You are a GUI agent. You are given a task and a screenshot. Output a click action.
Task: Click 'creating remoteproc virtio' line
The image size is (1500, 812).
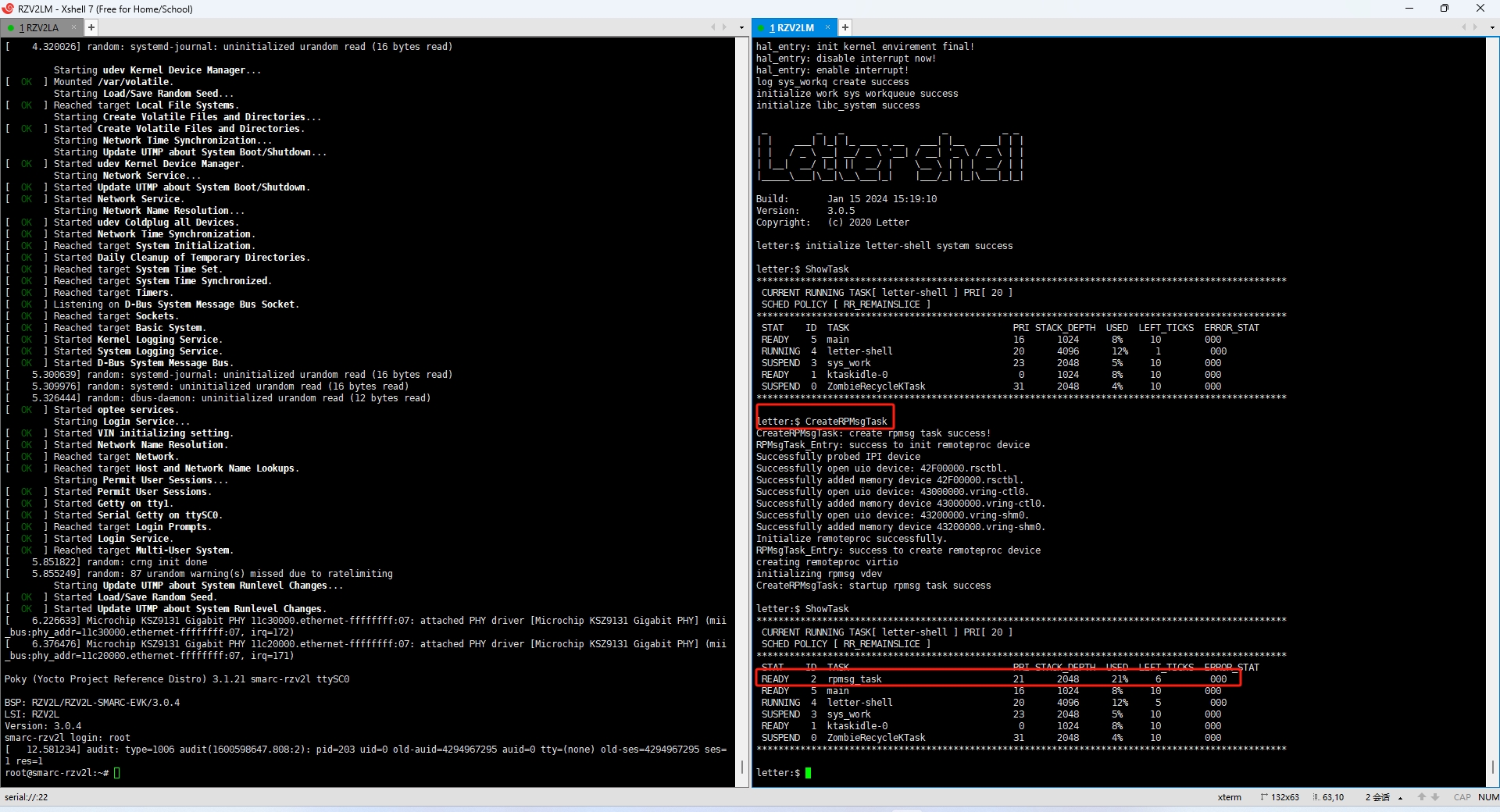pos(827,562)
